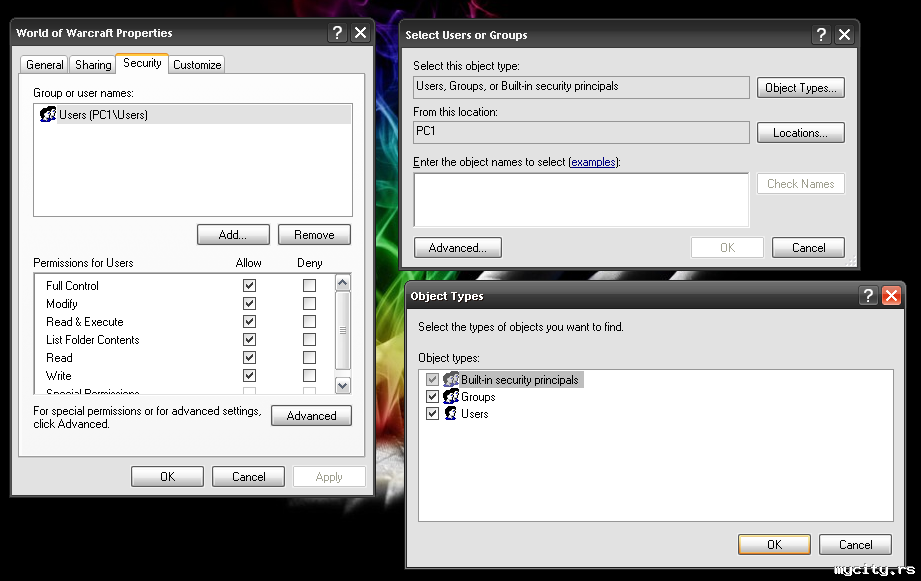Select the Security tab
The height and width of the screenshot is (581, 921).
[142, 63]
